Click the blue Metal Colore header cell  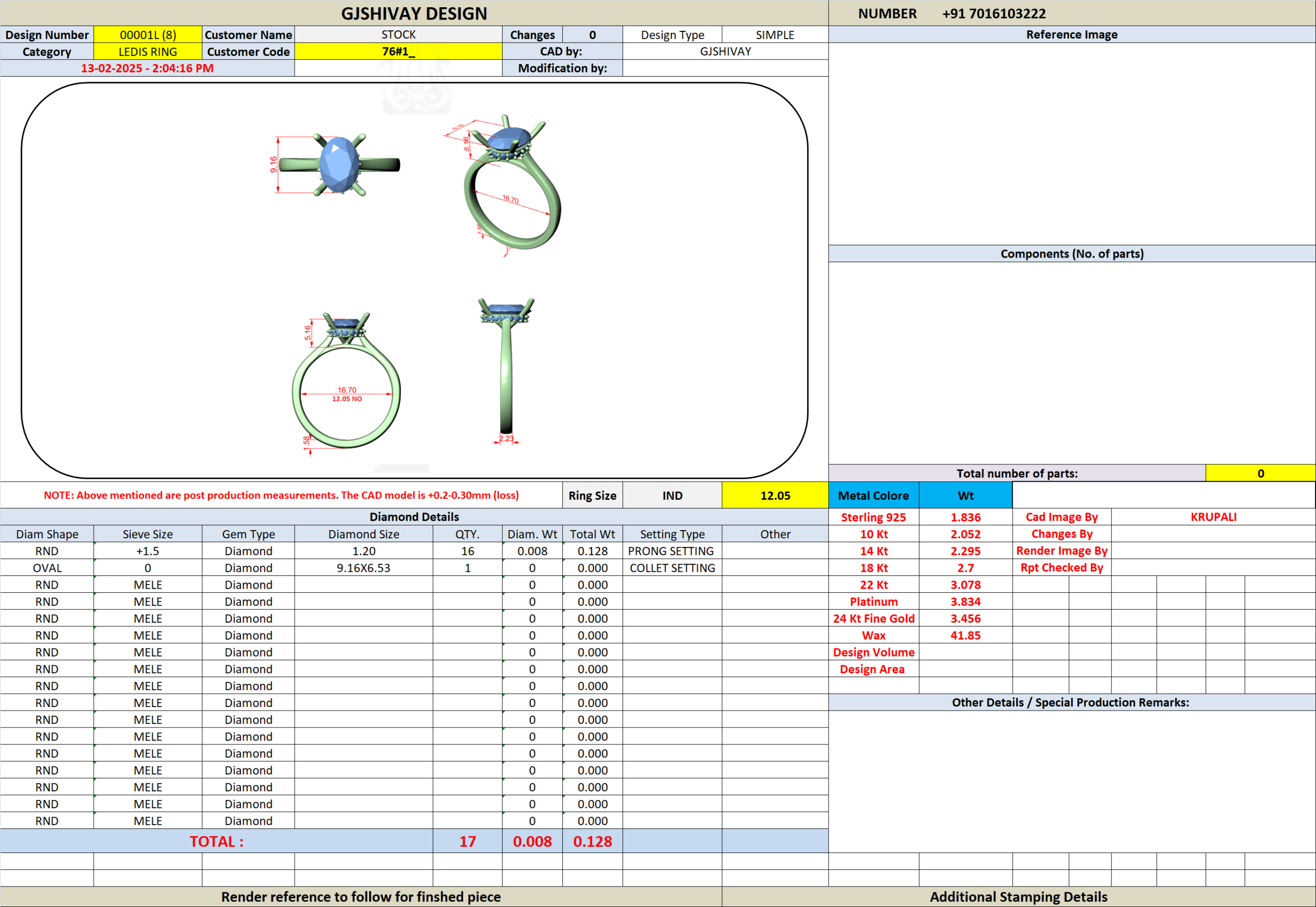[873, 496]
